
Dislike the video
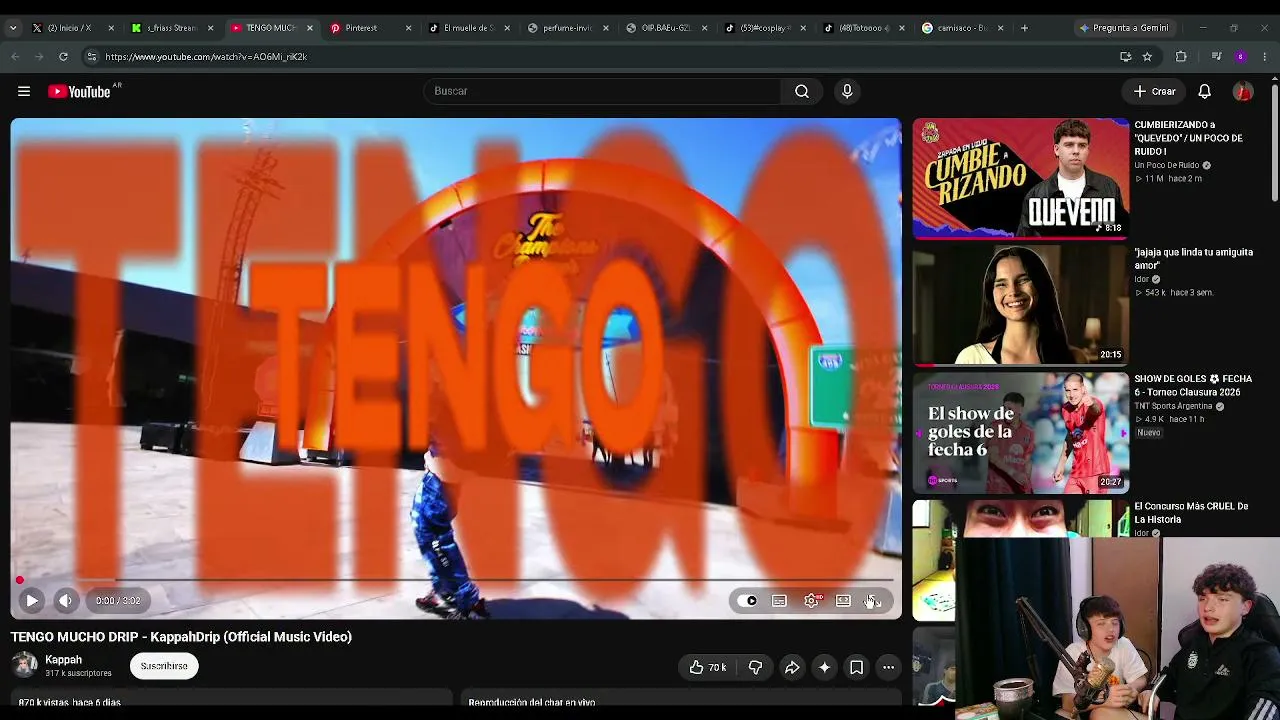[755, 667]
